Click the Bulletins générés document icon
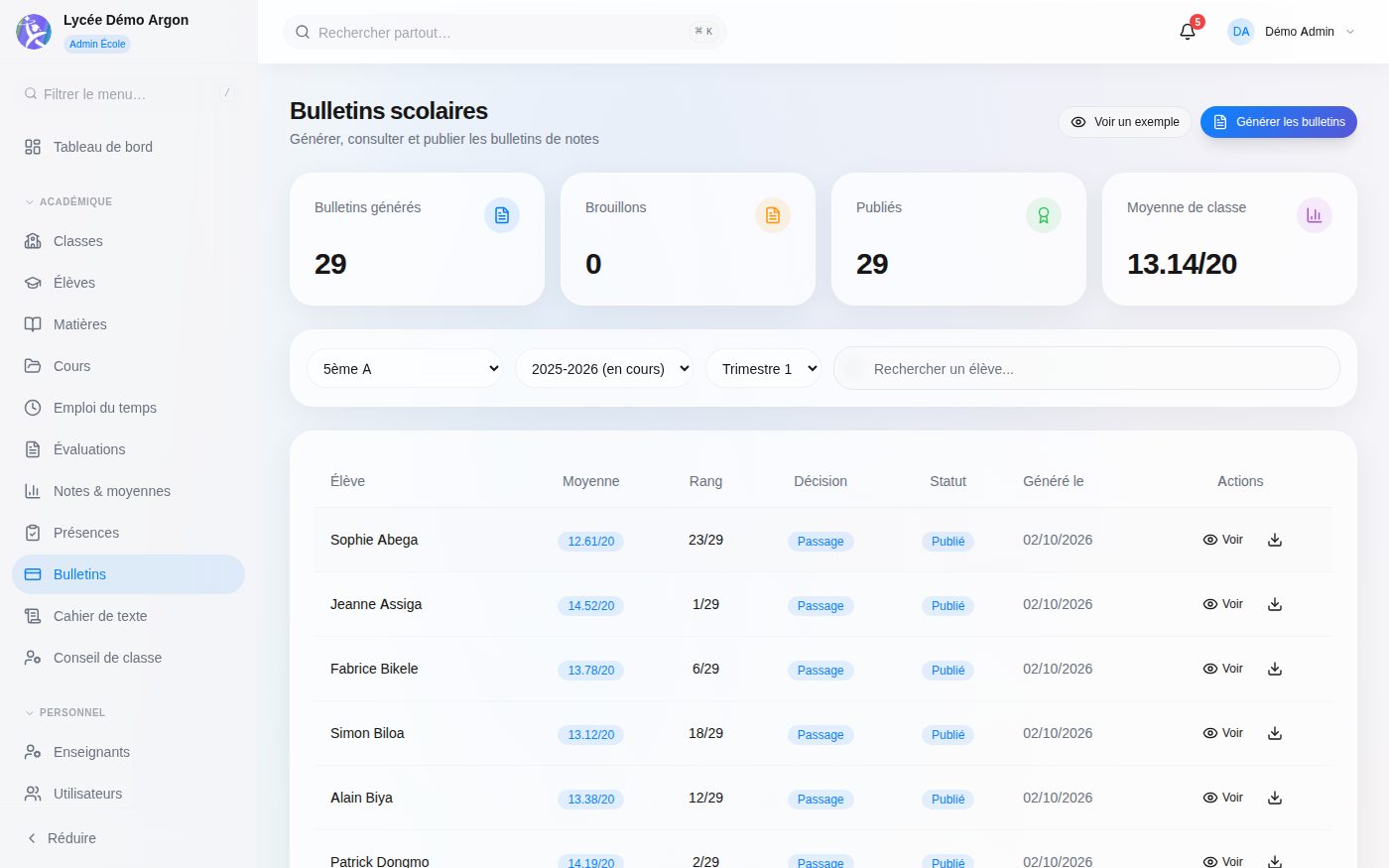The height and width of the screenshot is (868, 1389). [502, 215]
